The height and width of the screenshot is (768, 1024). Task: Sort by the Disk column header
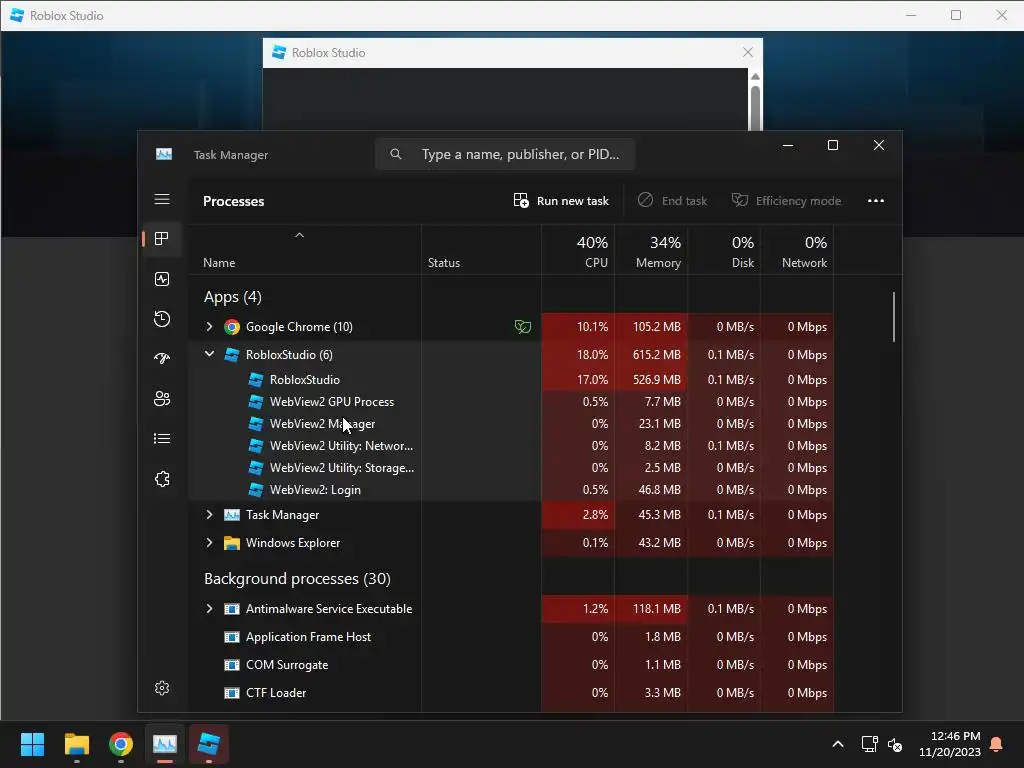724,251
